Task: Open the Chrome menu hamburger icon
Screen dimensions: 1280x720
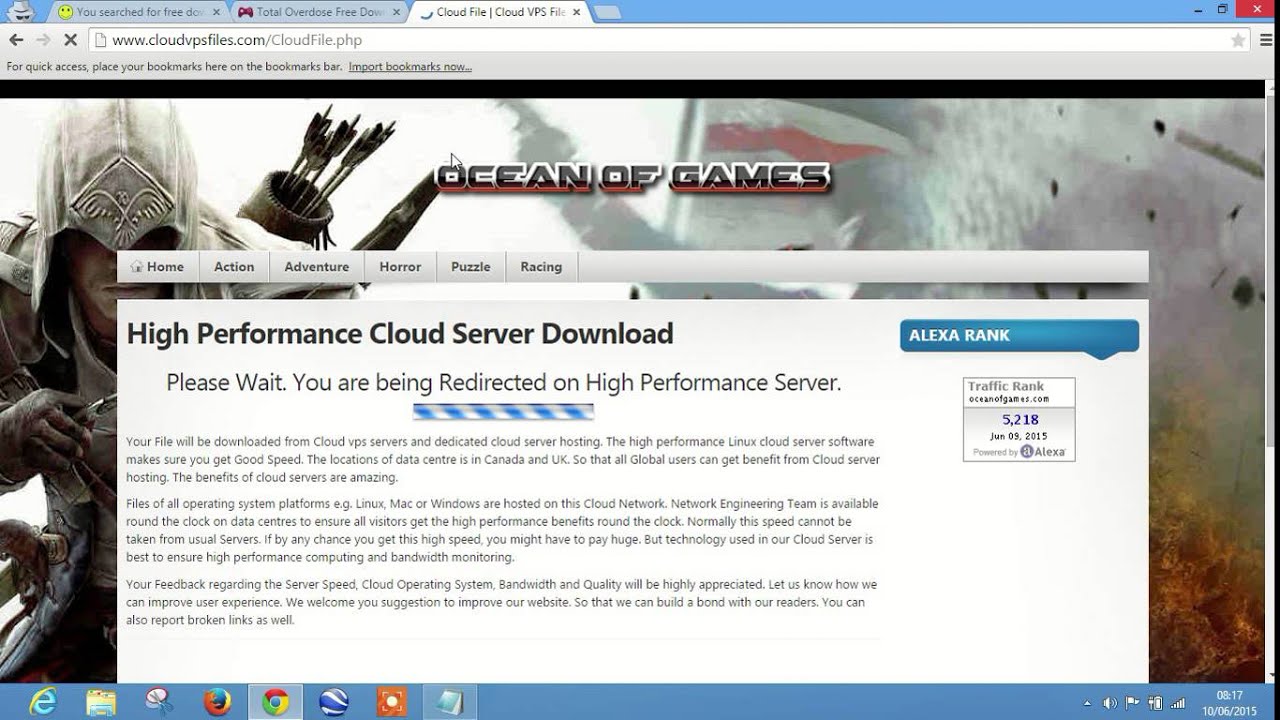Action: [1265, 41]
